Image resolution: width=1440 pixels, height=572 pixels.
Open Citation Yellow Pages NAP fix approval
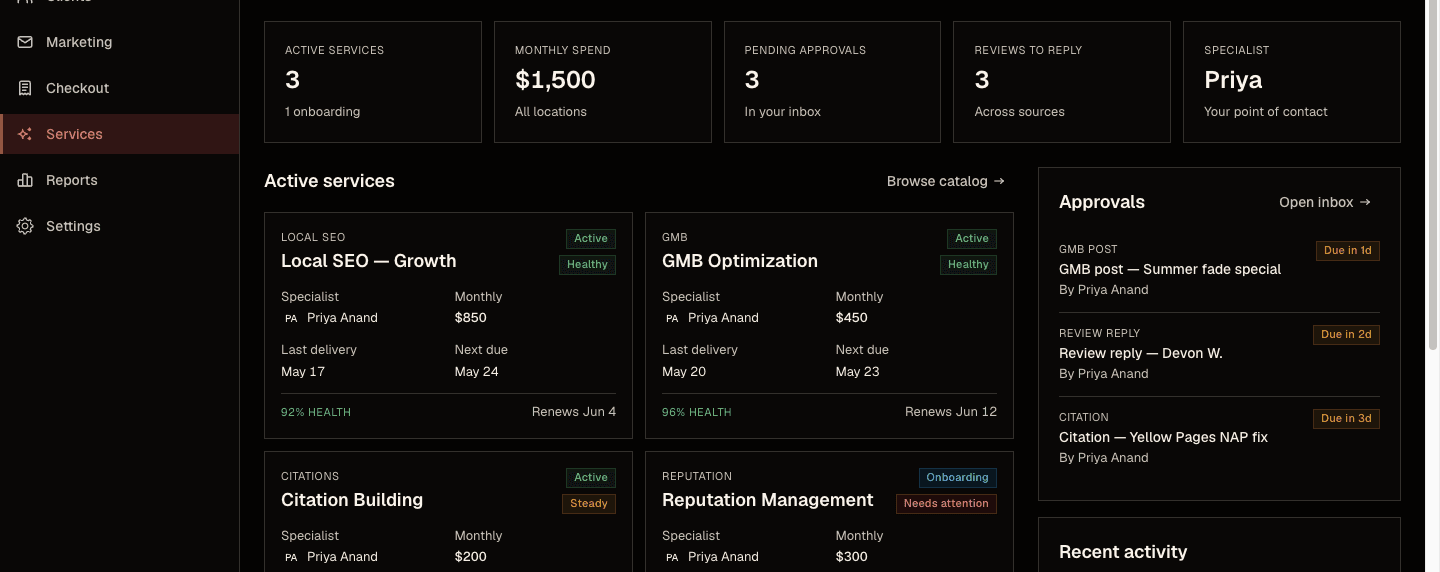coord(1163,437)
